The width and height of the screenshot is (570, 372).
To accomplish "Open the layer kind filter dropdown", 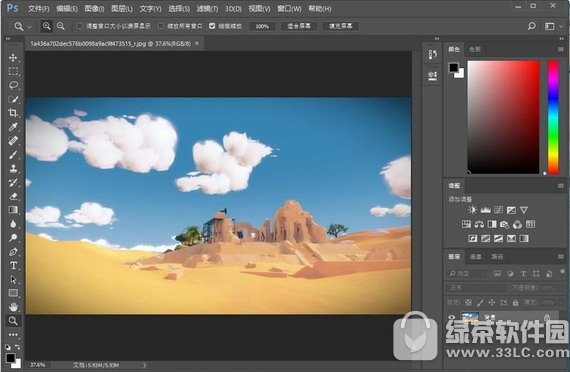I will click(467, 273).
